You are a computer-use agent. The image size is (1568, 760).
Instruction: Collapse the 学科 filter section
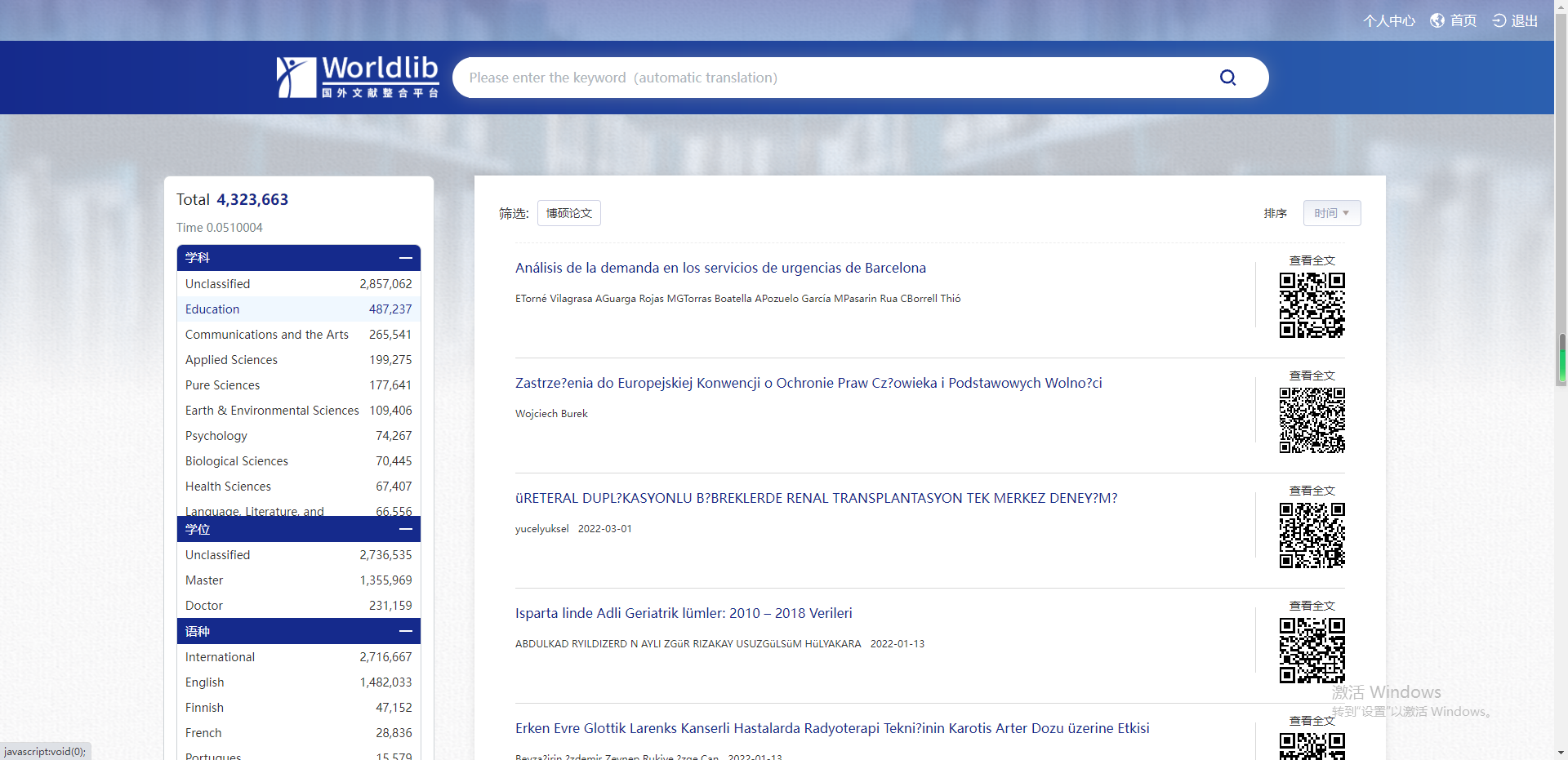[405, 258]
